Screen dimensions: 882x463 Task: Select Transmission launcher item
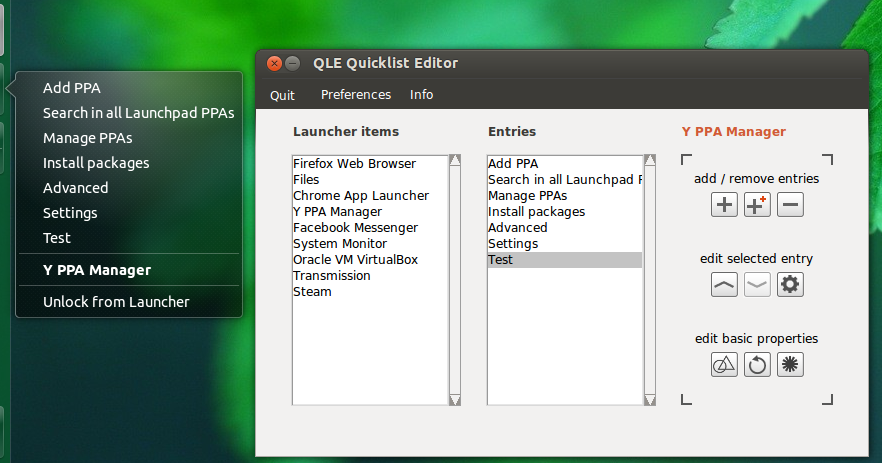(370, 276)
